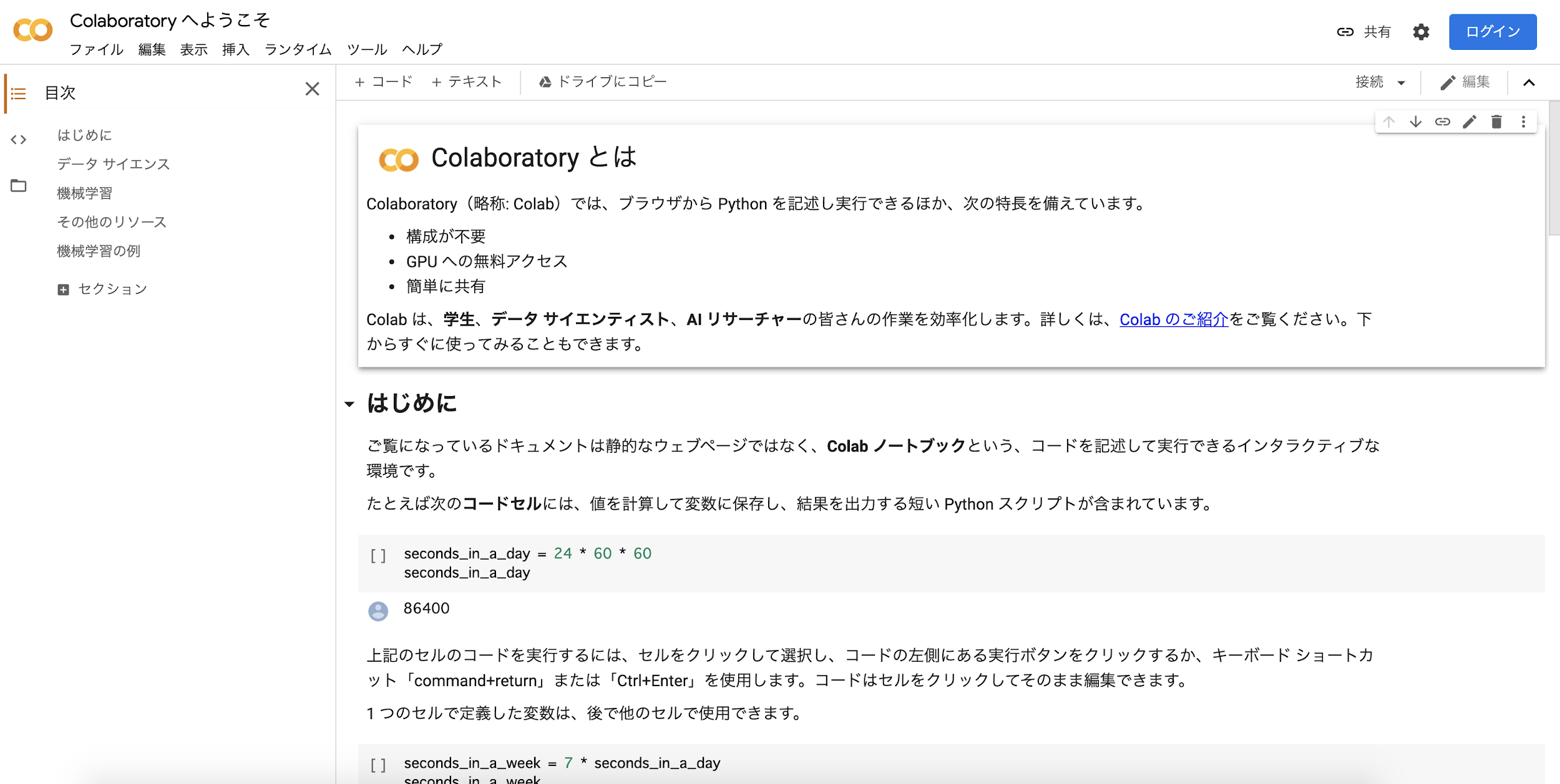The height and width of the screenshot is (784, 1560).
Task: Click the Colab logo at top left
Action: (x=33, y=30)
